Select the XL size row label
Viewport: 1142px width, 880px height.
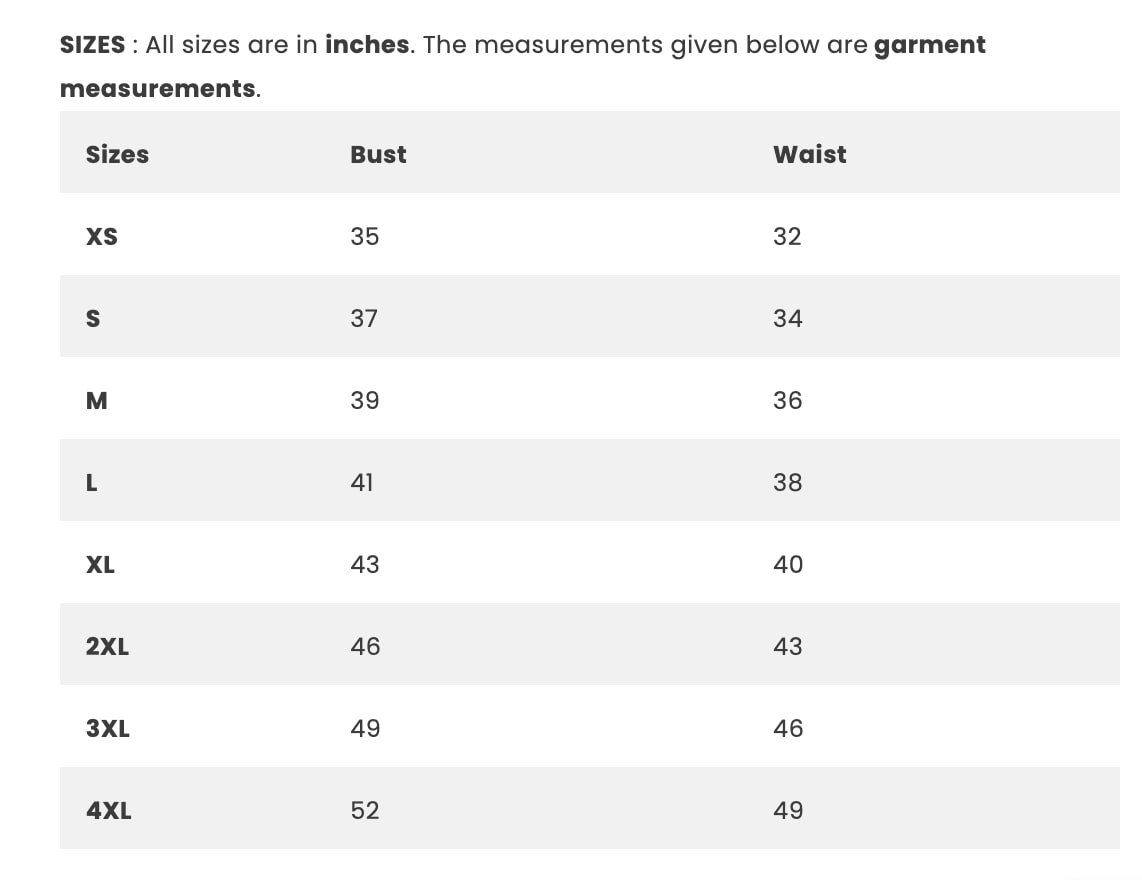click(100, 564)
